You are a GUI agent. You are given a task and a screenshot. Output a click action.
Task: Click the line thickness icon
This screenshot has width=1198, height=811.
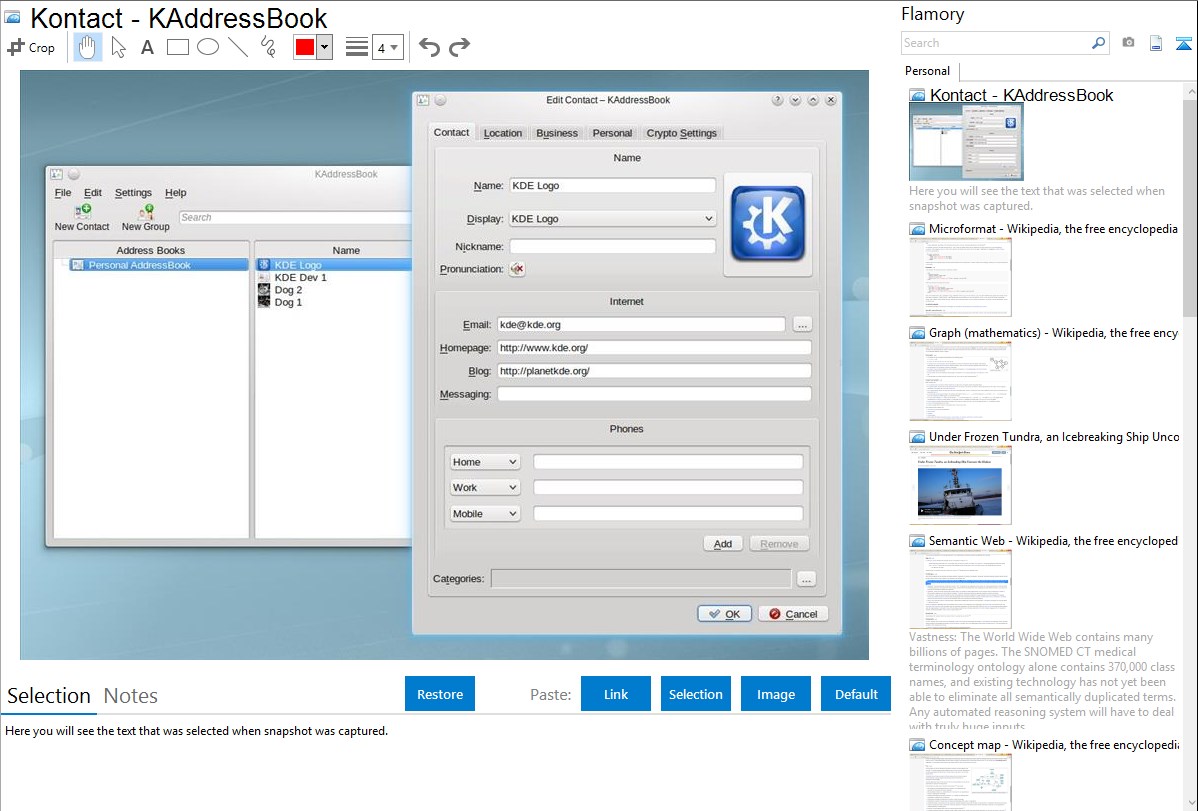pos(357,47)
